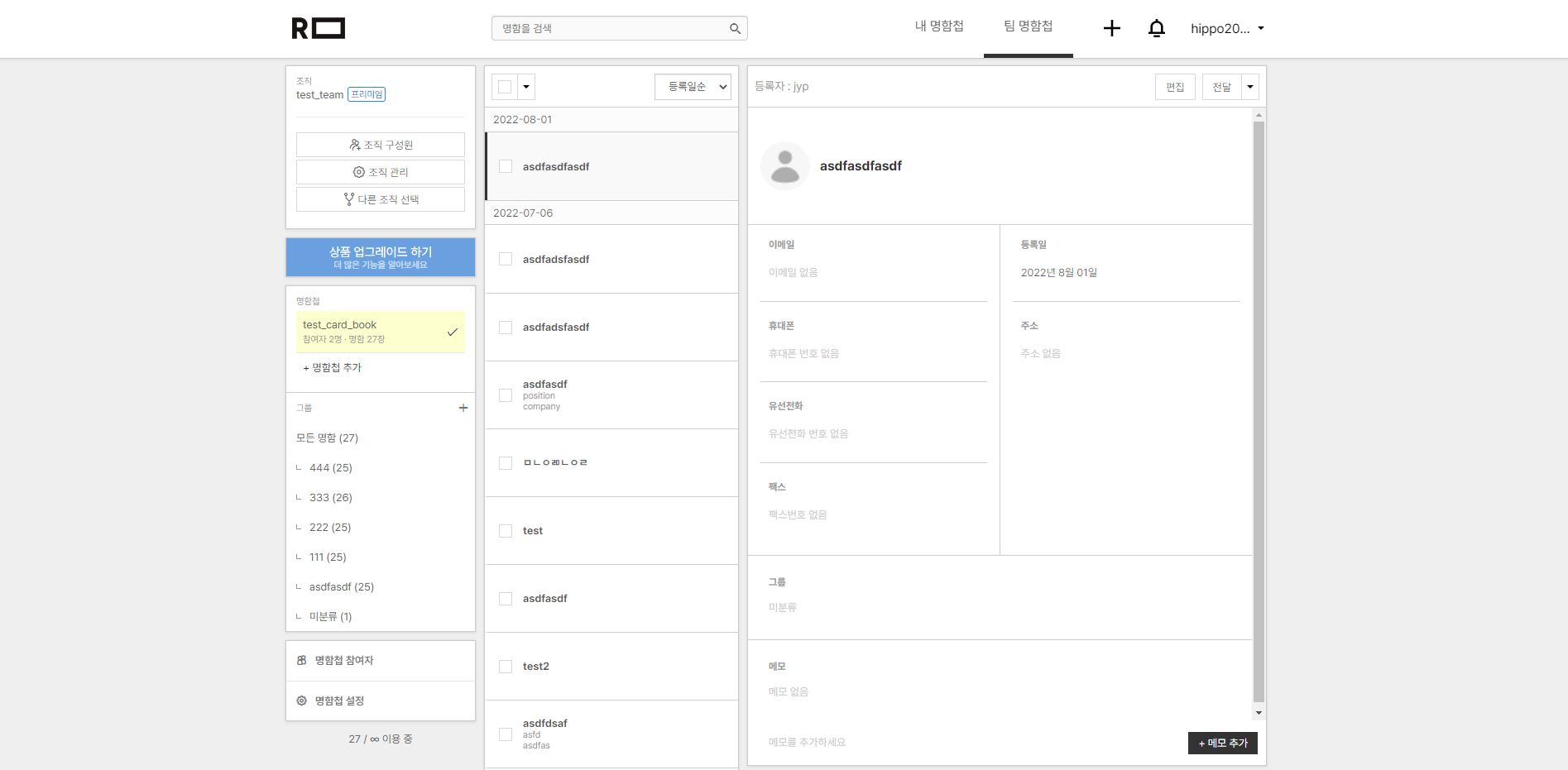Open the 등록일순 sort dropdown

pos(693,87)
